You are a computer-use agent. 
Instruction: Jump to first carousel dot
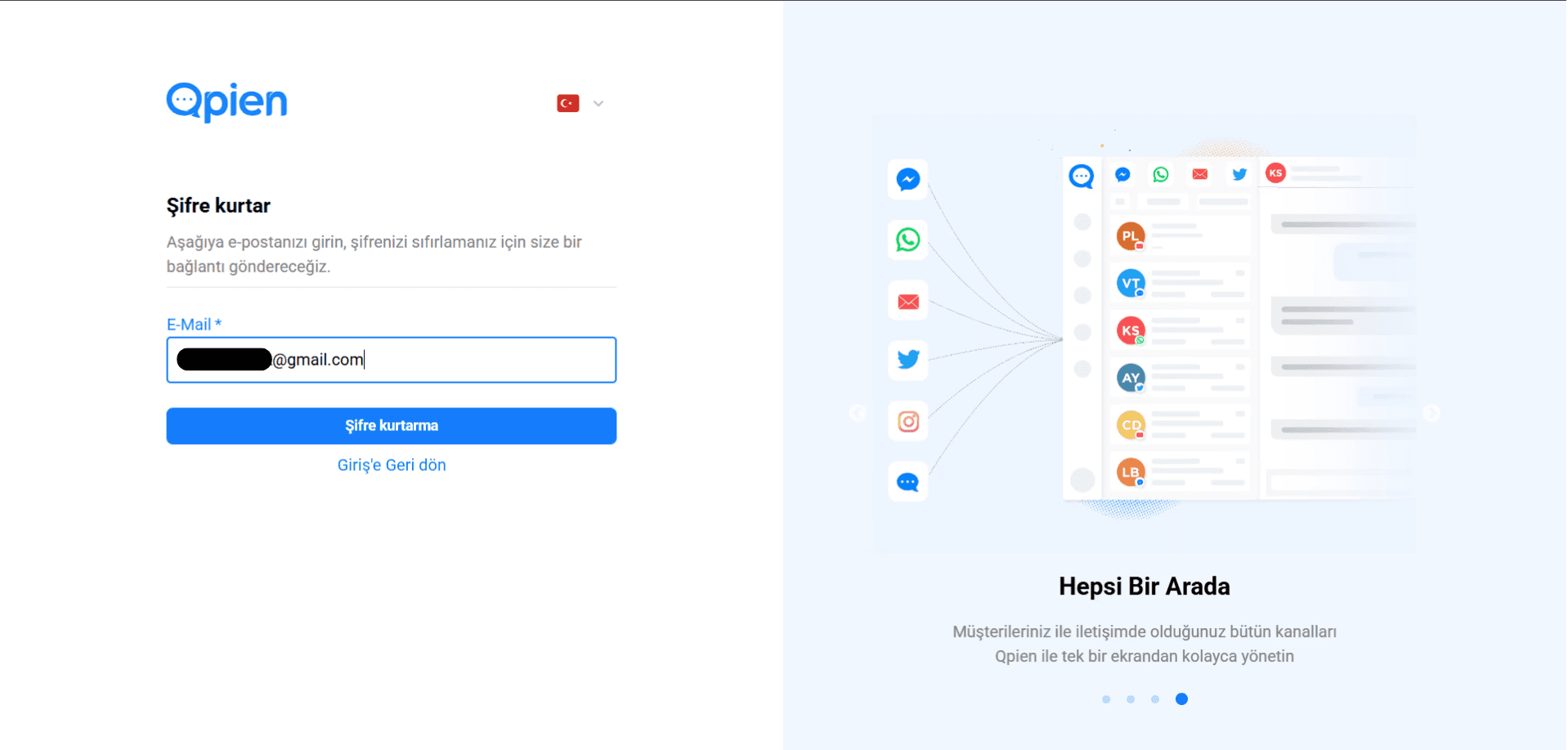click(1106, 699)
